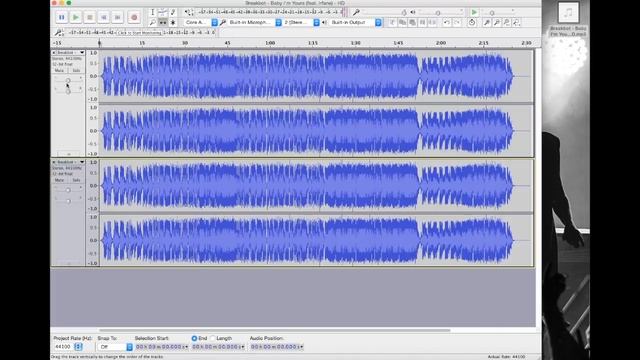Mute the first Breakbot track
The width and height of the screenshot is (640, 360).
59,71
